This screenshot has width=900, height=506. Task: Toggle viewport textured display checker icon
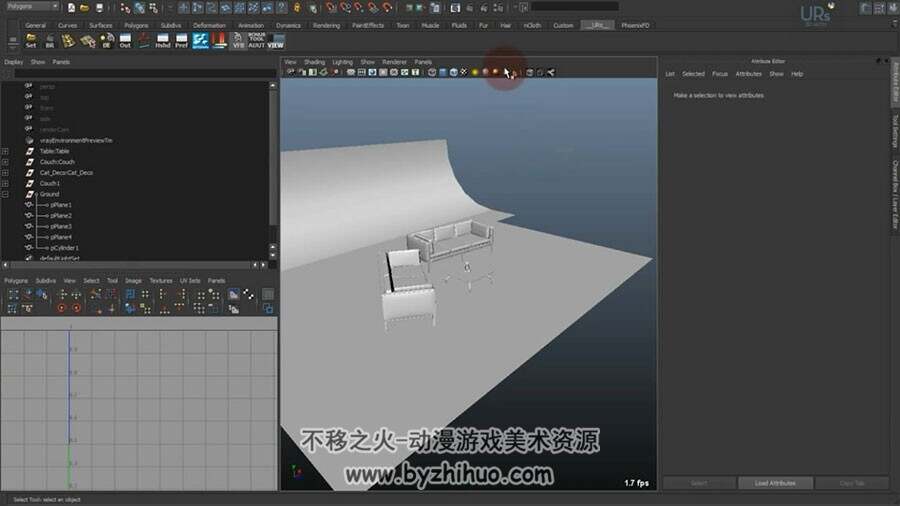[x=464, y=72]
